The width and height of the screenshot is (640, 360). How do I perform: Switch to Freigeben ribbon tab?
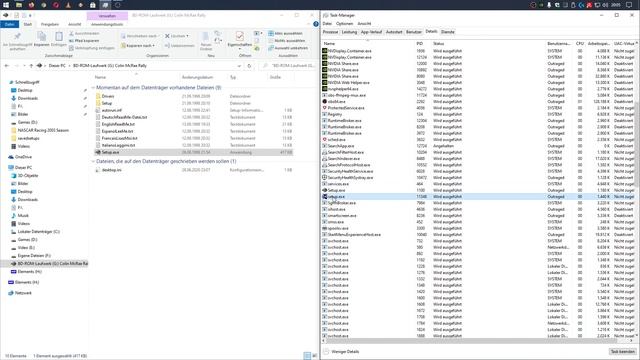pyautogui.click(x=50, y=24)
